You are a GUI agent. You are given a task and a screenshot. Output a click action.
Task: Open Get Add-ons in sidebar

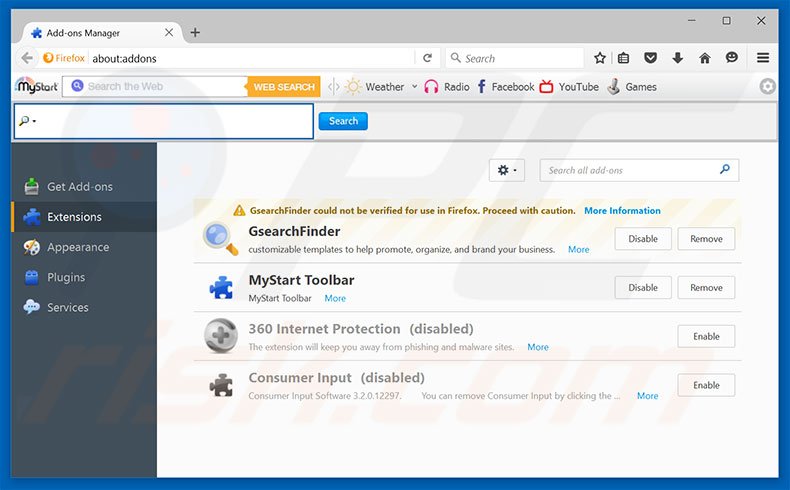click(x=84, y=186)
